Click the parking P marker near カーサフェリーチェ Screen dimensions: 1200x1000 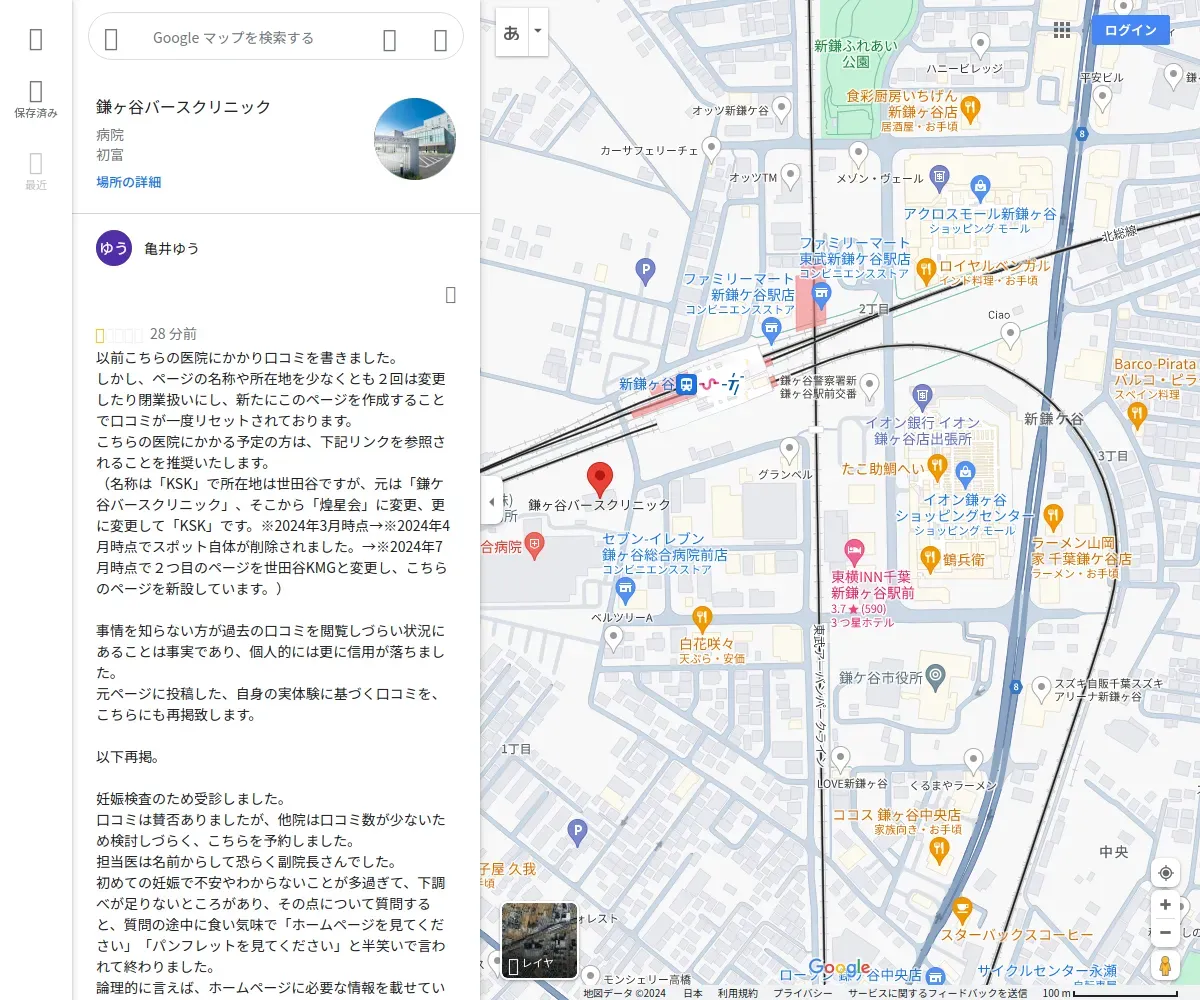(646, 270)
